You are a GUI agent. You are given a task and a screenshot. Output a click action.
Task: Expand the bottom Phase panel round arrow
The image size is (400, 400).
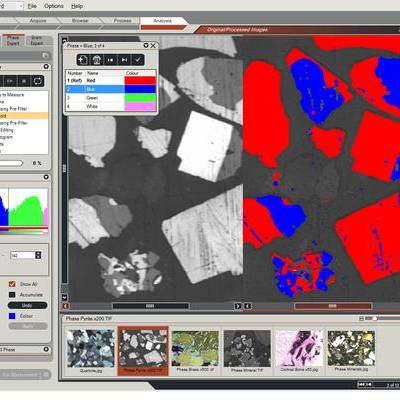pos(46,349)
